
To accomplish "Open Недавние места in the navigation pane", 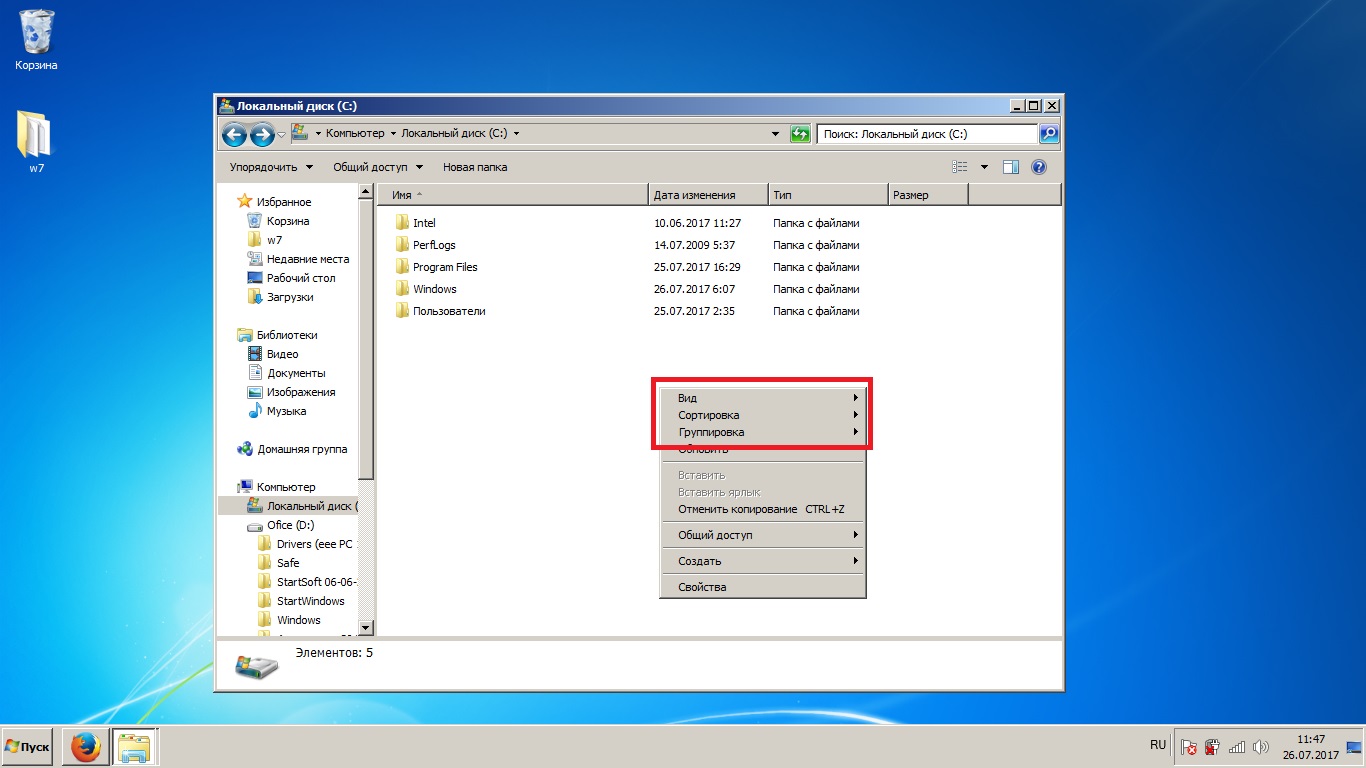I will point(298,259).
